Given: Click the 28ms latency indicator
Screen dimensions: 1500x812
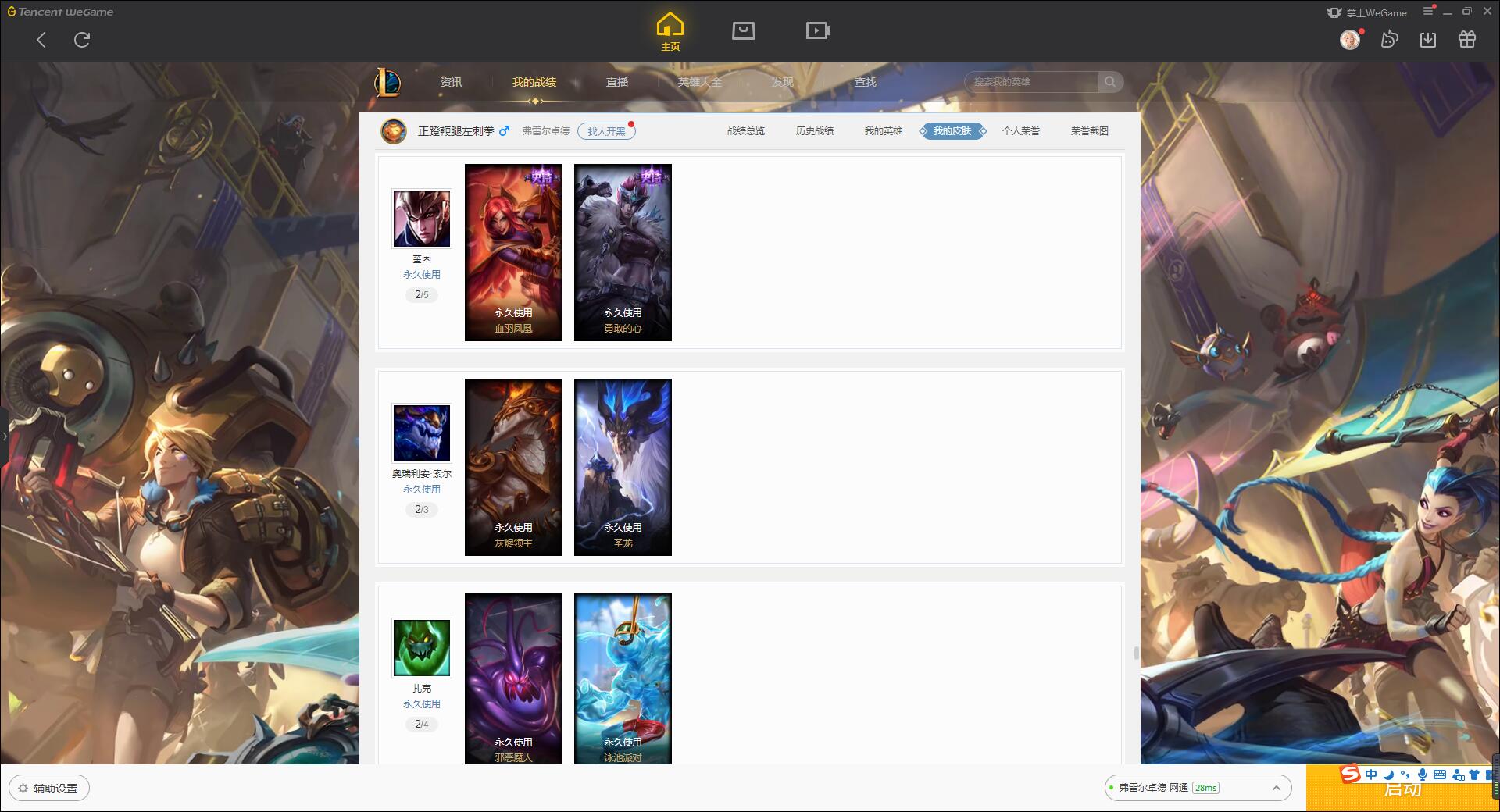Looking at the screenshot, I should tap(1205, 788).
